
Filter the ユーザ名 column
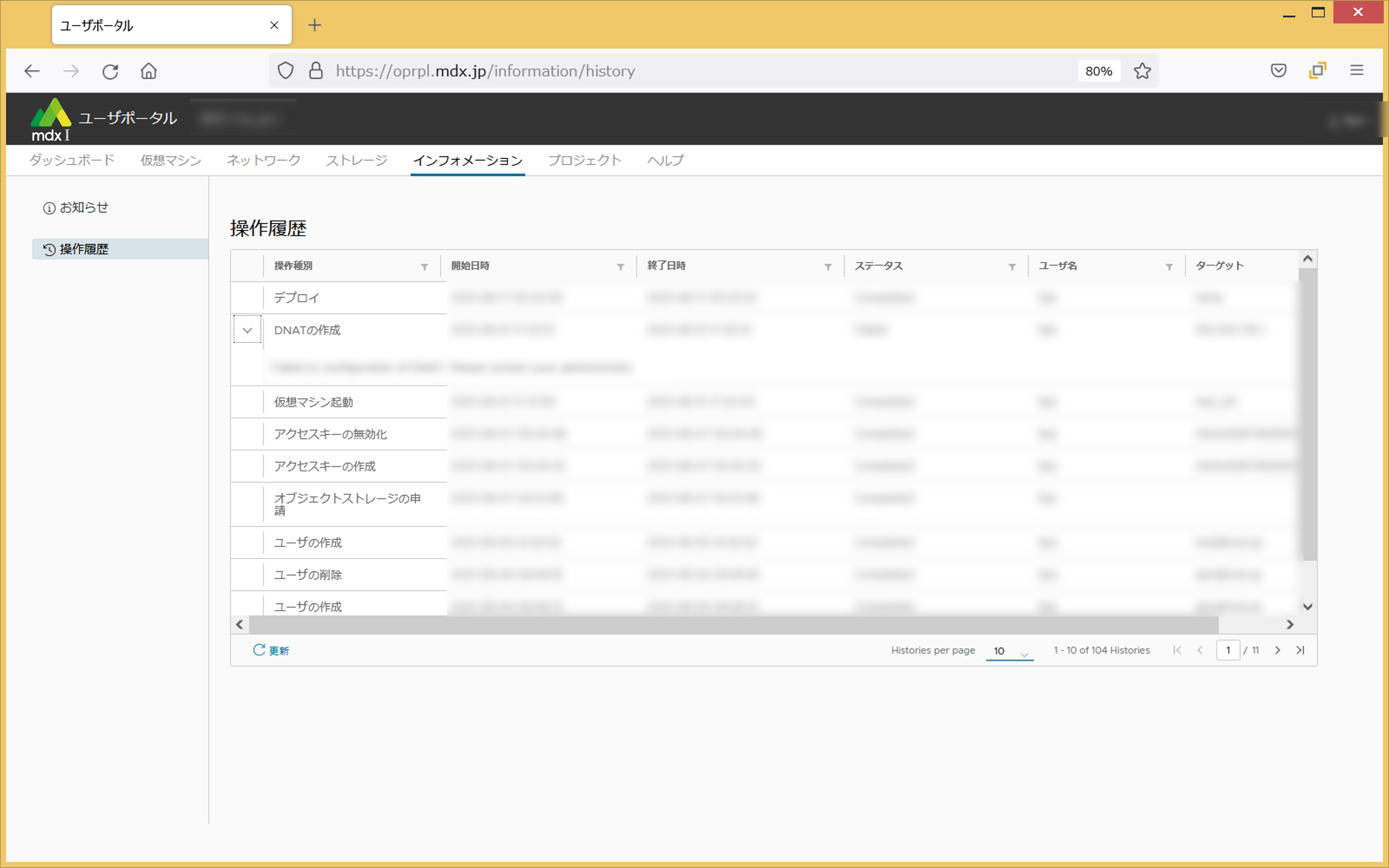click(1169, 267)
